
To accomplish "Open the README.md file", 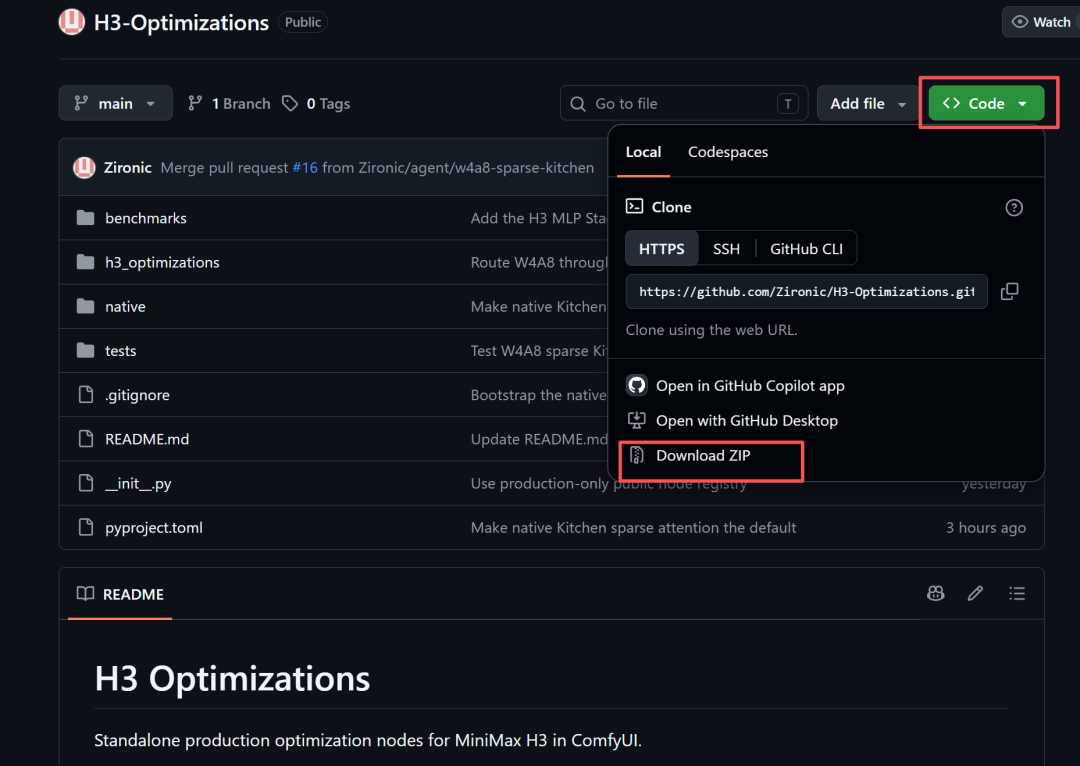I will click(147, 439).
